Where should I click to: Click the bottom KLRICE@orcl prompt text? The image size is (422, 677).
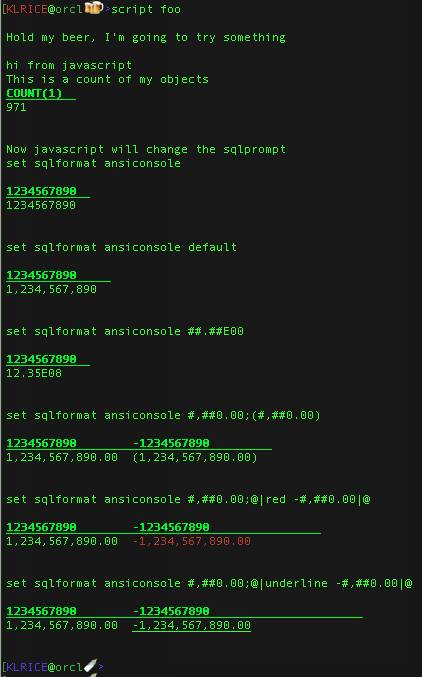(44, 667)
